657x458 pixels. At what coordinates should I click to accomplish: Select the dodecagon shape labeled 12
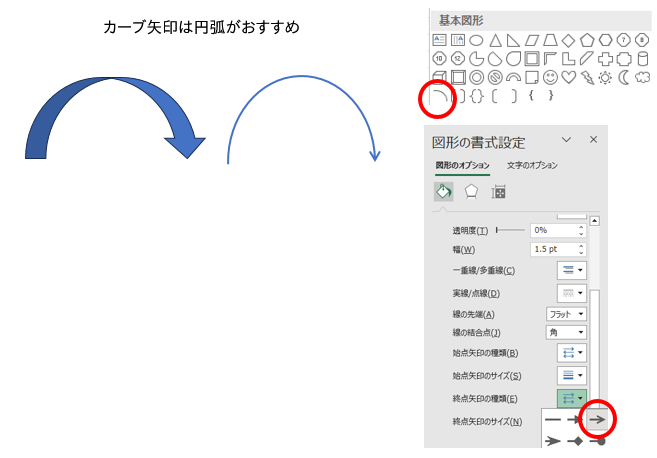[x=458, y=59]
